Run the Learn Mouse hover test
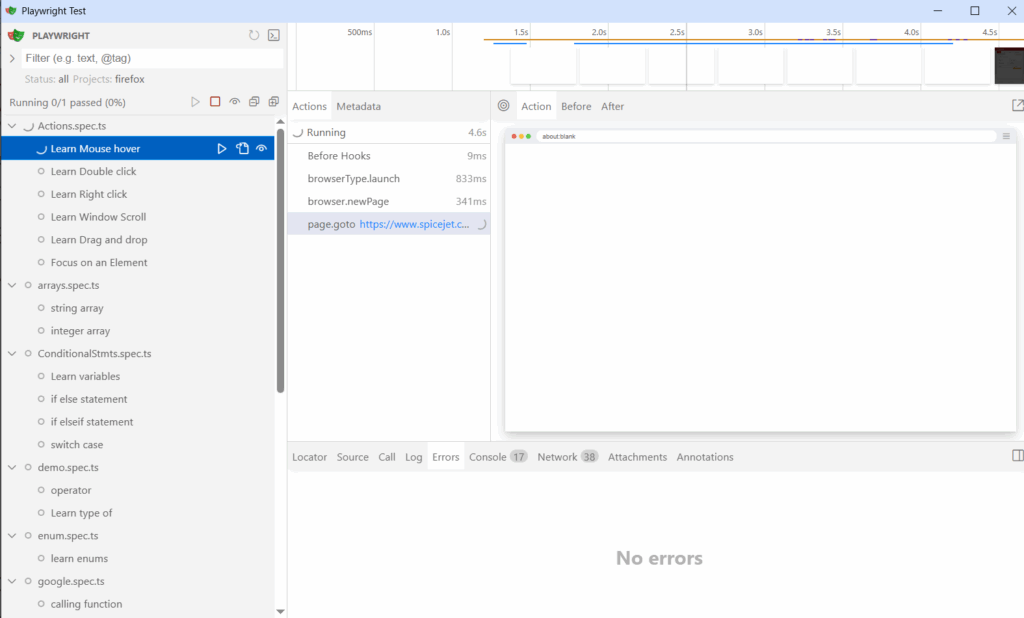This screenshot has width=1024, height=618. (x=220, y=148)
